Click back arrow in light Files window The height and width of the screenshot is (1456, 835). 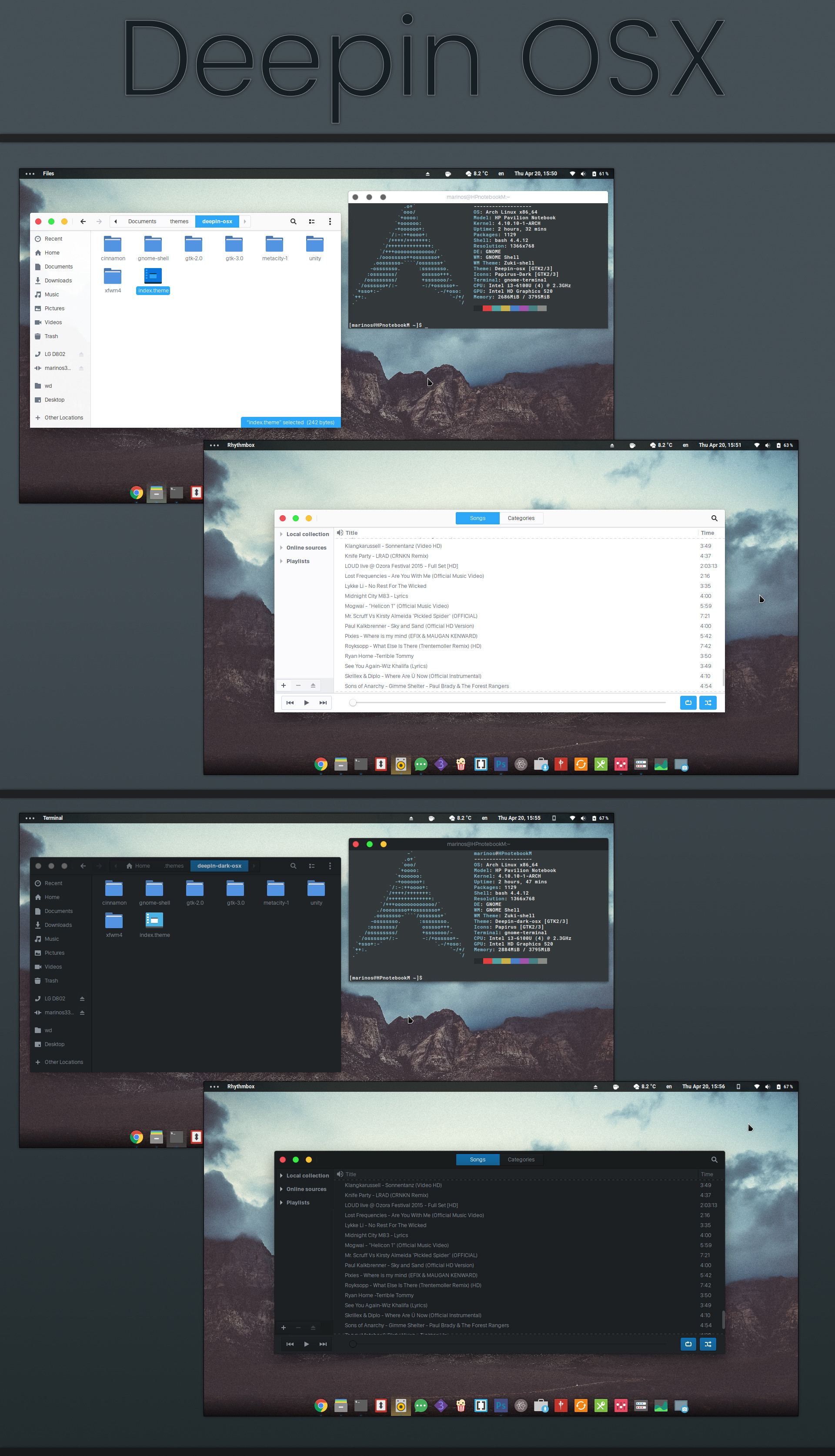point(83,221)
